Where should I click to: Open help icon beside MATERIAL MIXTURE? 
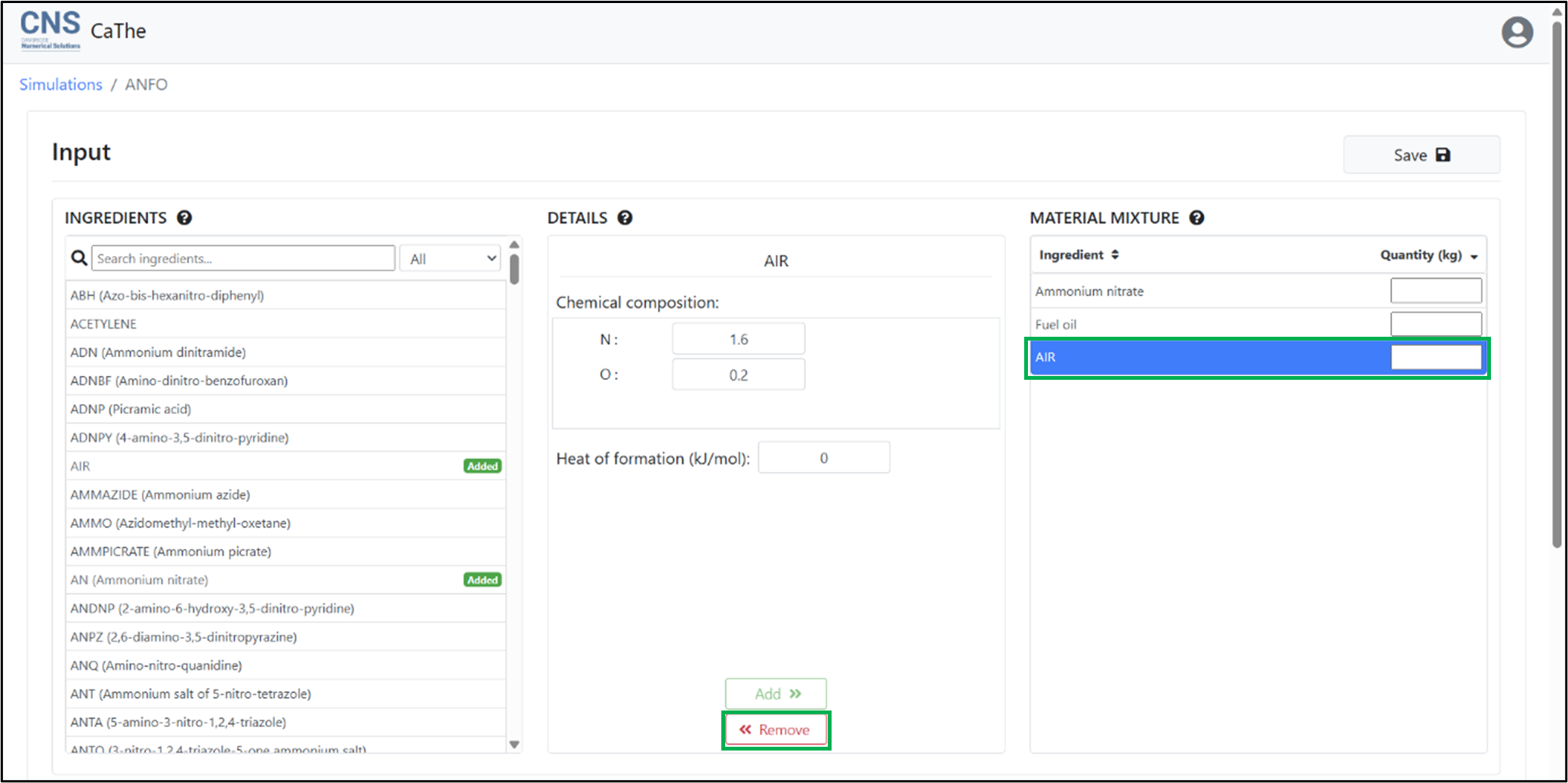[x=1196, y=218]
